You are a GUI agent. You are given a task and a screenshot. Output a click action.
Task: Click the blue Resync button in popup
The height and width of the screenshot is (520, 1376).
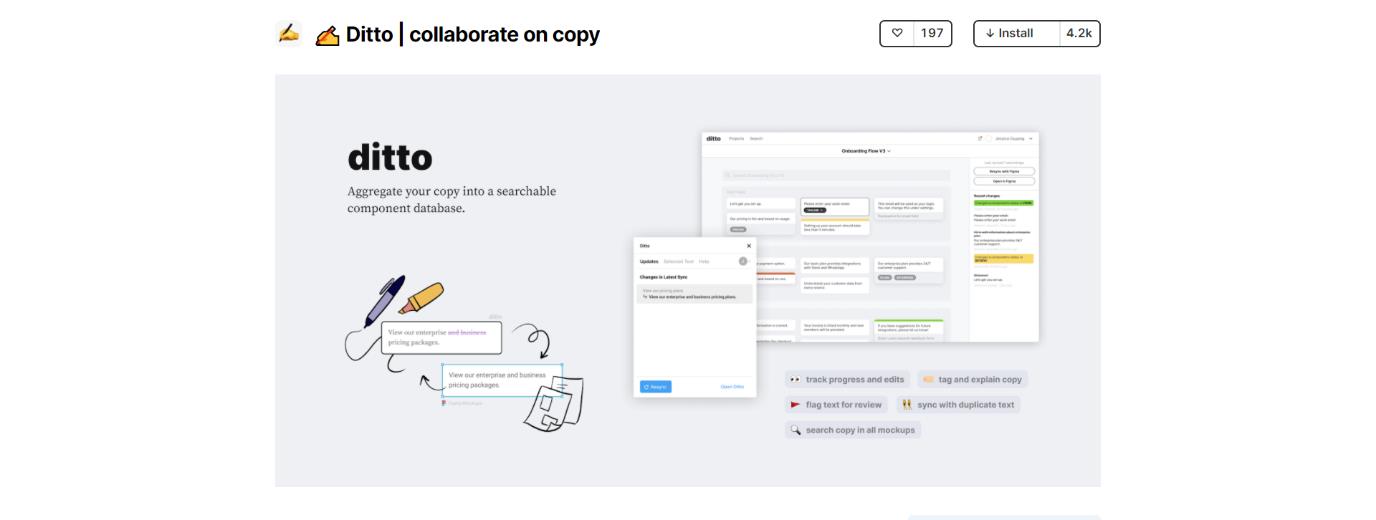point(656,386)
